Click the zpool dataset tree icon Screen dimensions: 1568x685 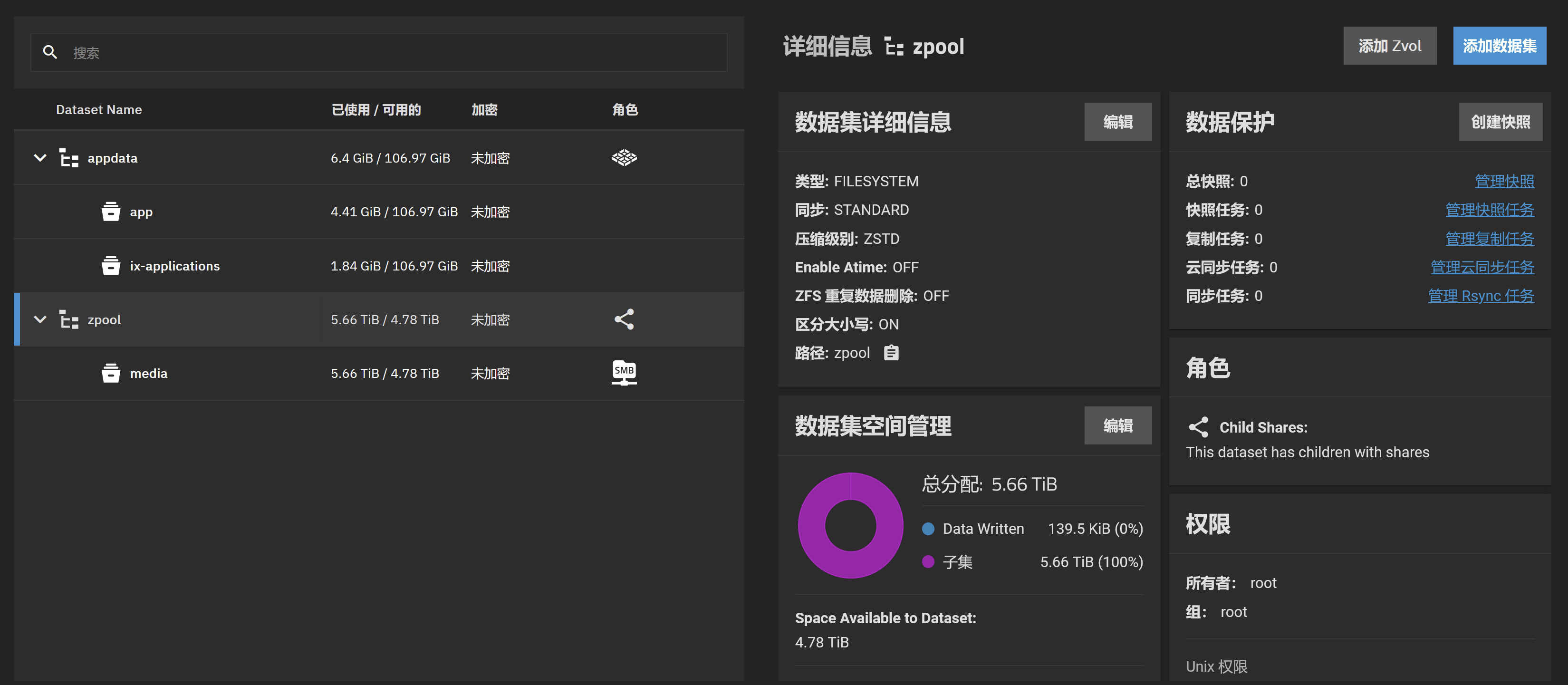click(x=69, y=319)
